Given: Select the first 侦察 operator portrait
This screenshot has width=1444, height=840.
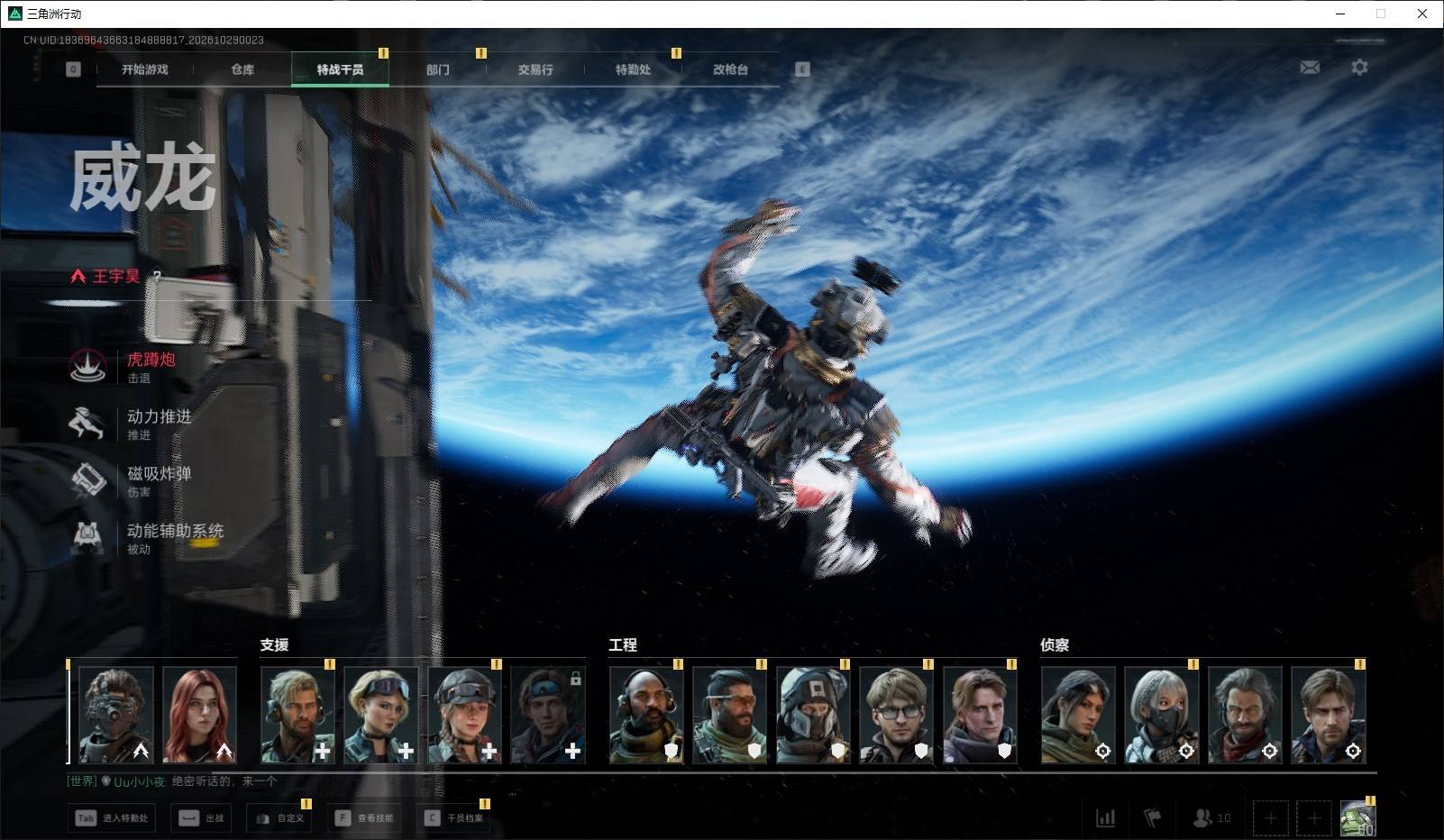Looking at the screenshot, I should tap(1079, 716).
